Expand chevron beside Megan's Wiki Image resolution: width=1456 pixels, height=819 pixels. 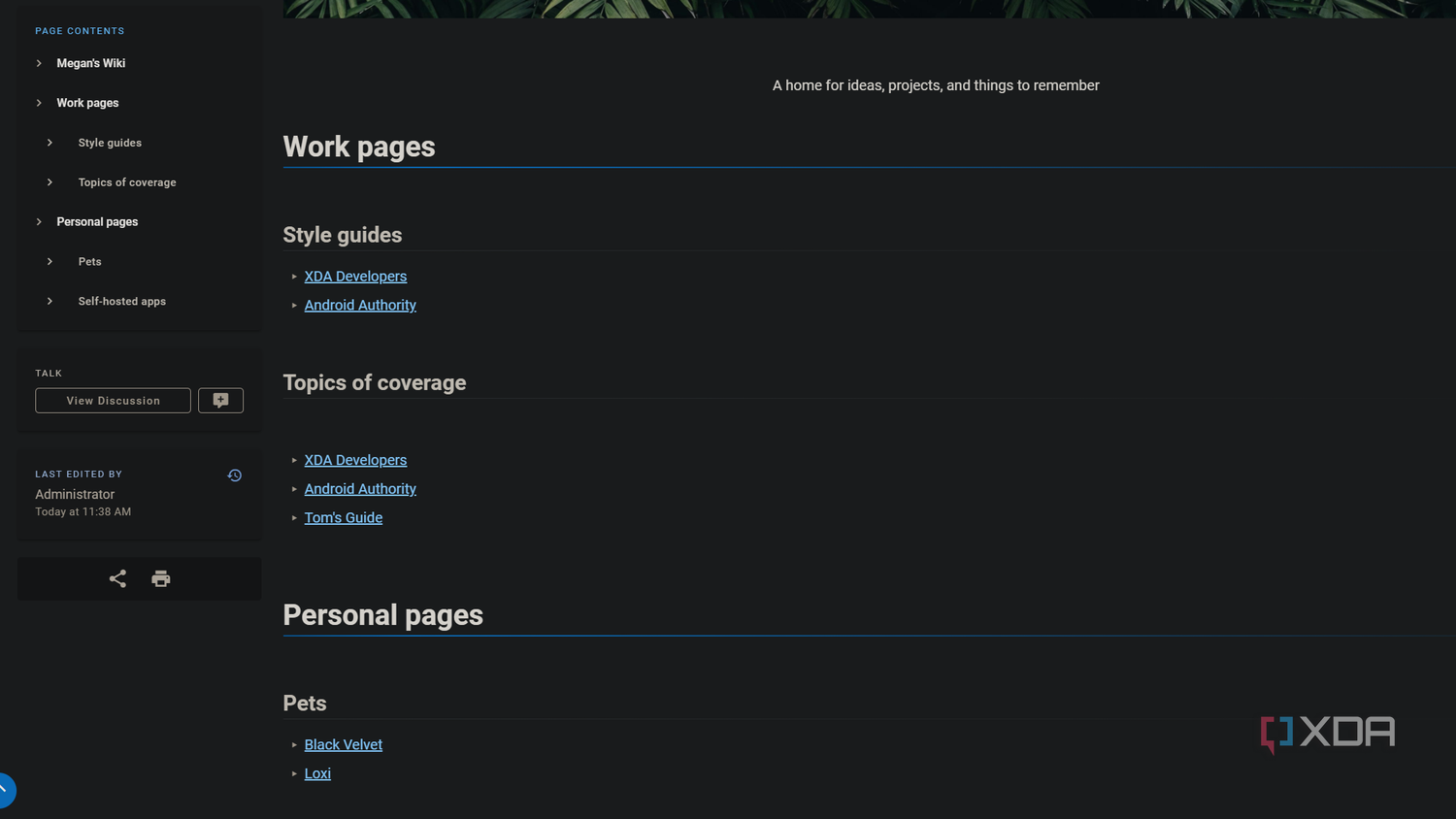pos(39,63)
